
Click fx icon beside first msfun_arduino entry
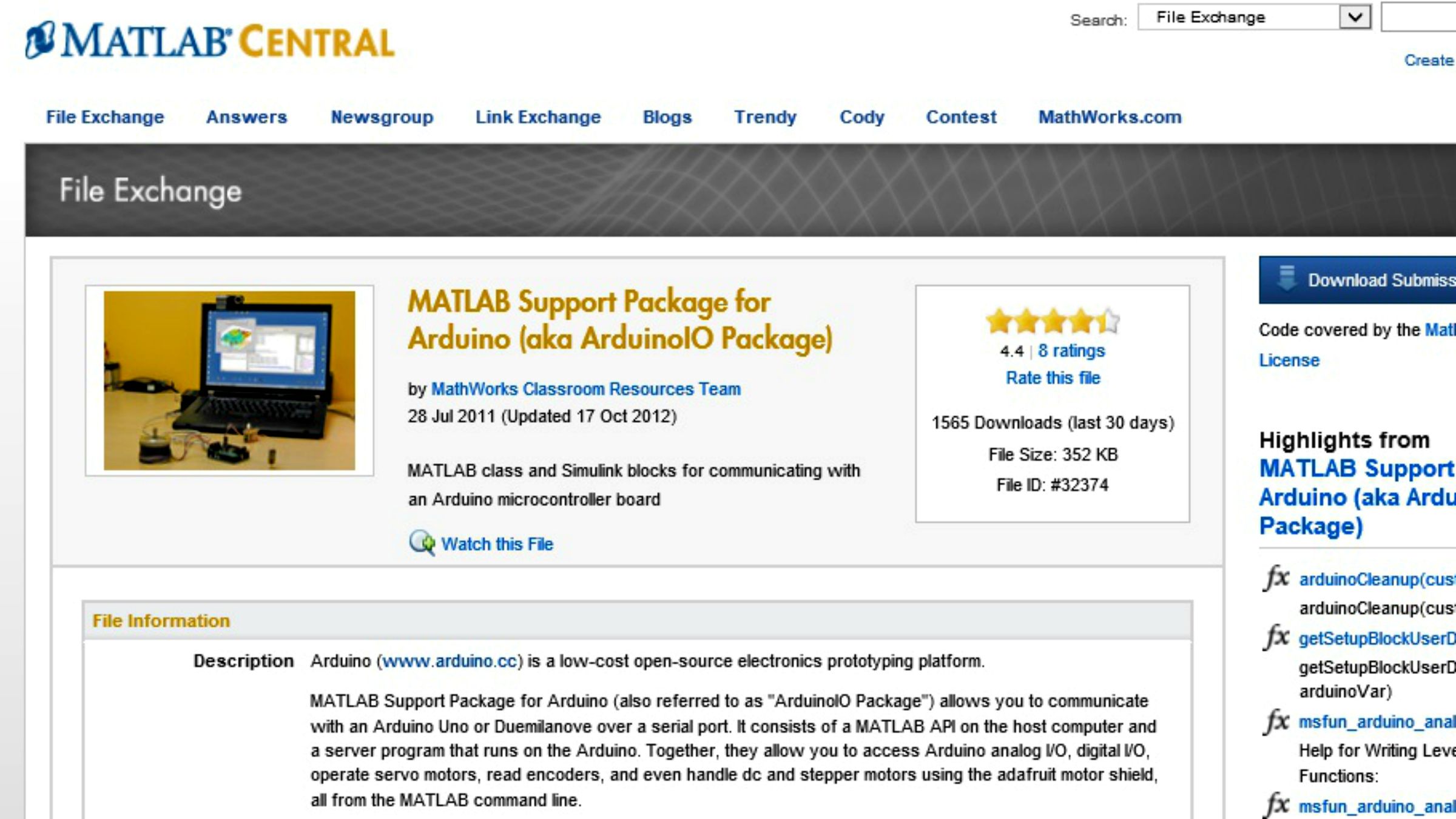1276,721
